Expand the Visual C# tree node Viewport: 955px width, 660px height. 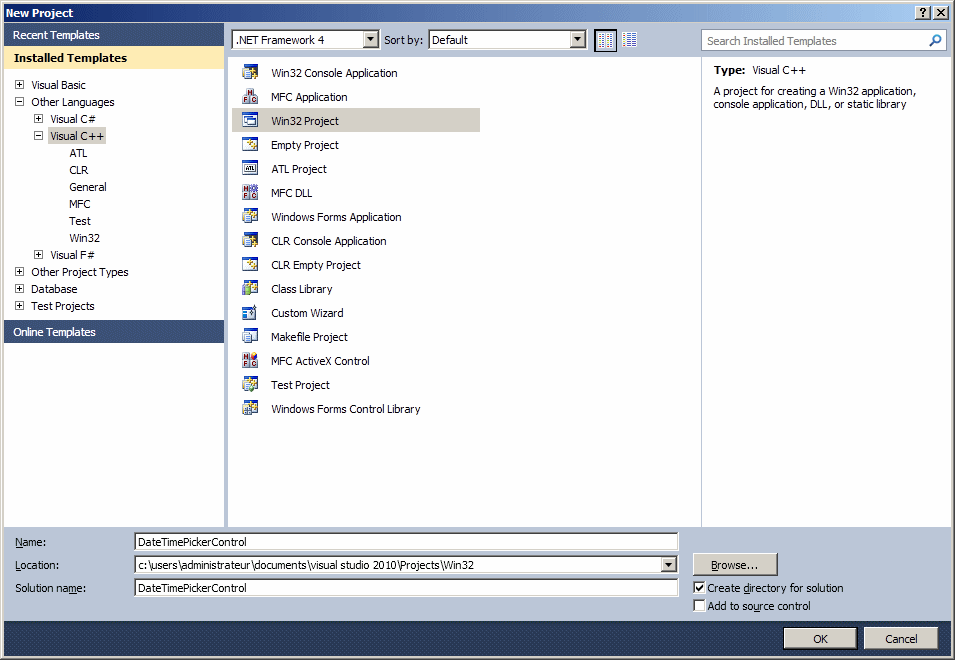point(38,119)
